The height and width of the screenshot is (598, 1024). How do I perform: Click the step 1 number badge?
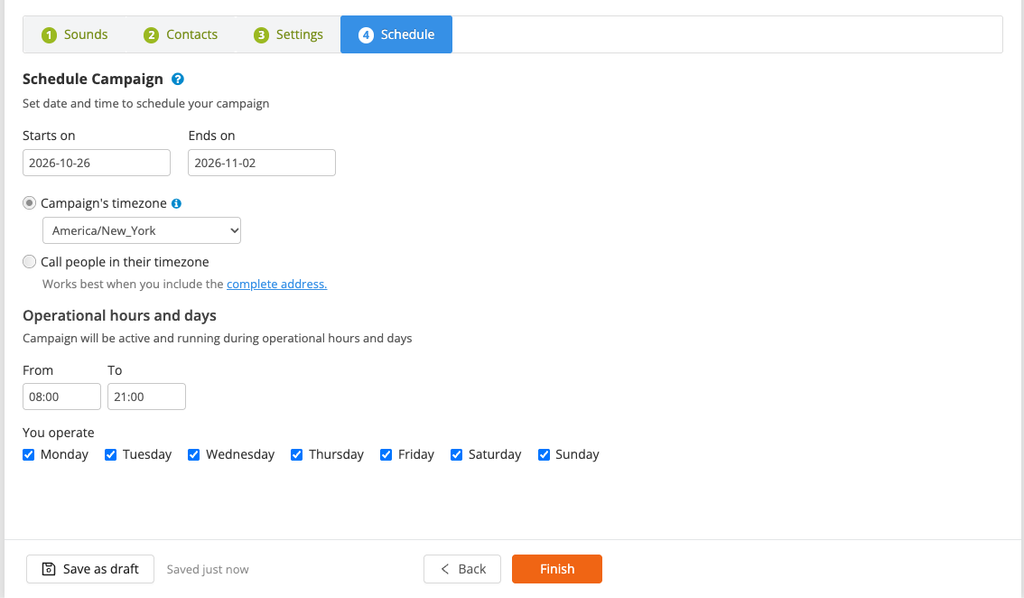click(49, 35)
